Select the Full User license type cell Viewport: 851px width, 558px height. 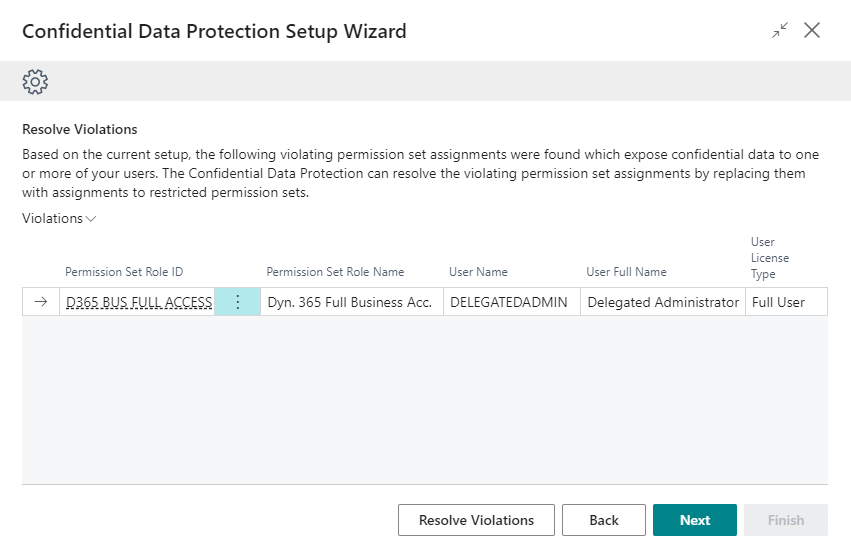tap(778, 302)
